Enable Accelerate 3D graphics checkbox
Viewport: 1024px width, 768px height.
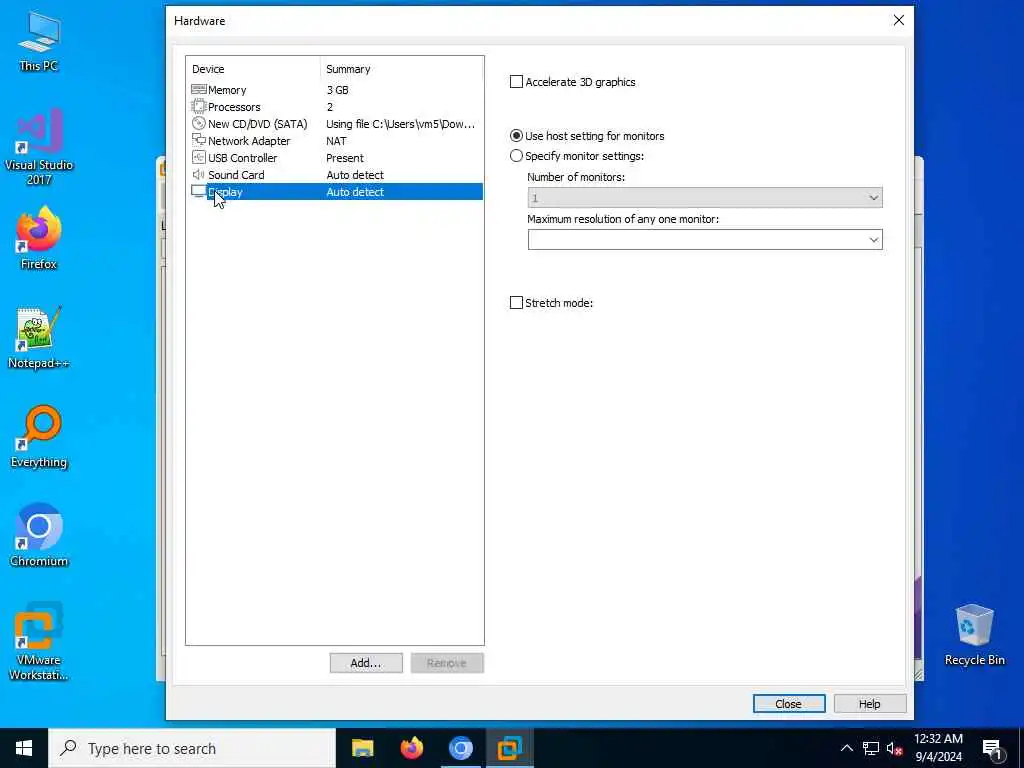(516, 82)
